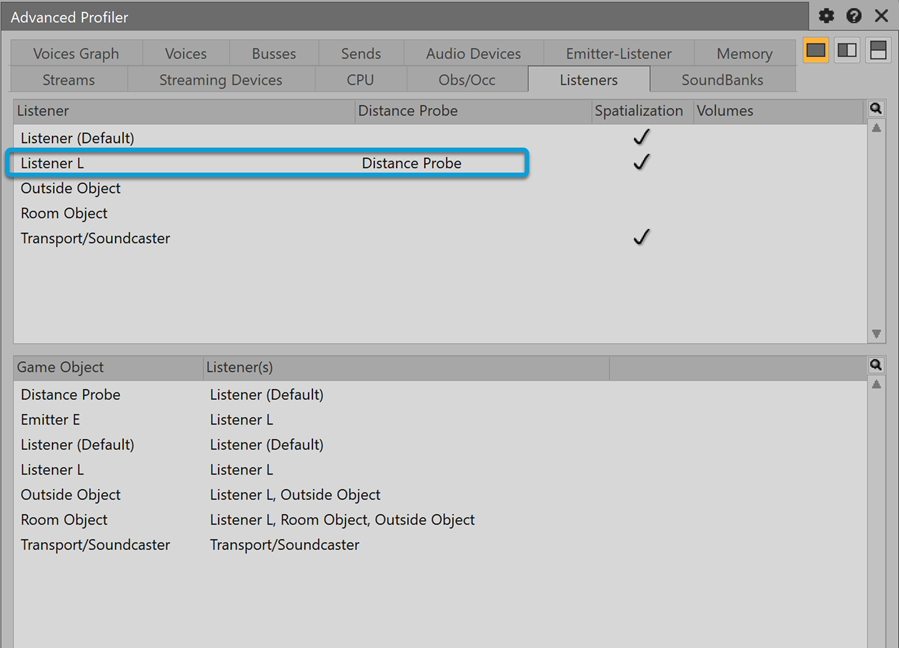Click the help question mark icon
The width and height of the screenshot is (900, 648).
tap(853, 16)
